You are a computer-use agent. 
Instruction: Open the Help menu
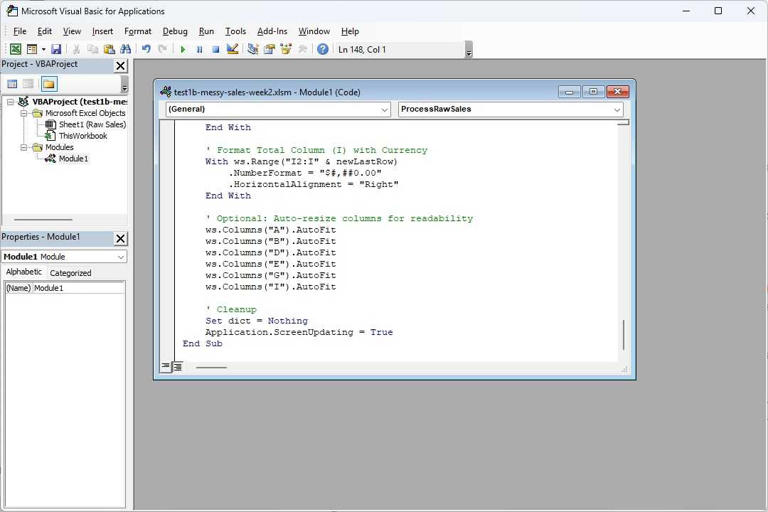point(350,31)
